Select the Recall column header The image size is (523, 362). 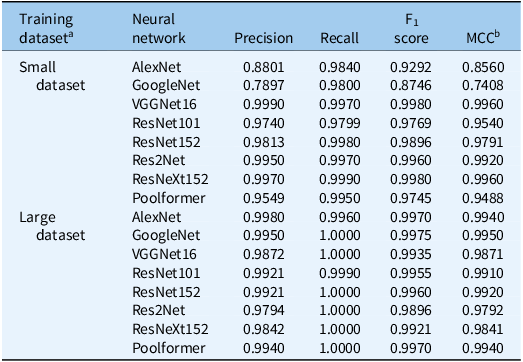340,38
